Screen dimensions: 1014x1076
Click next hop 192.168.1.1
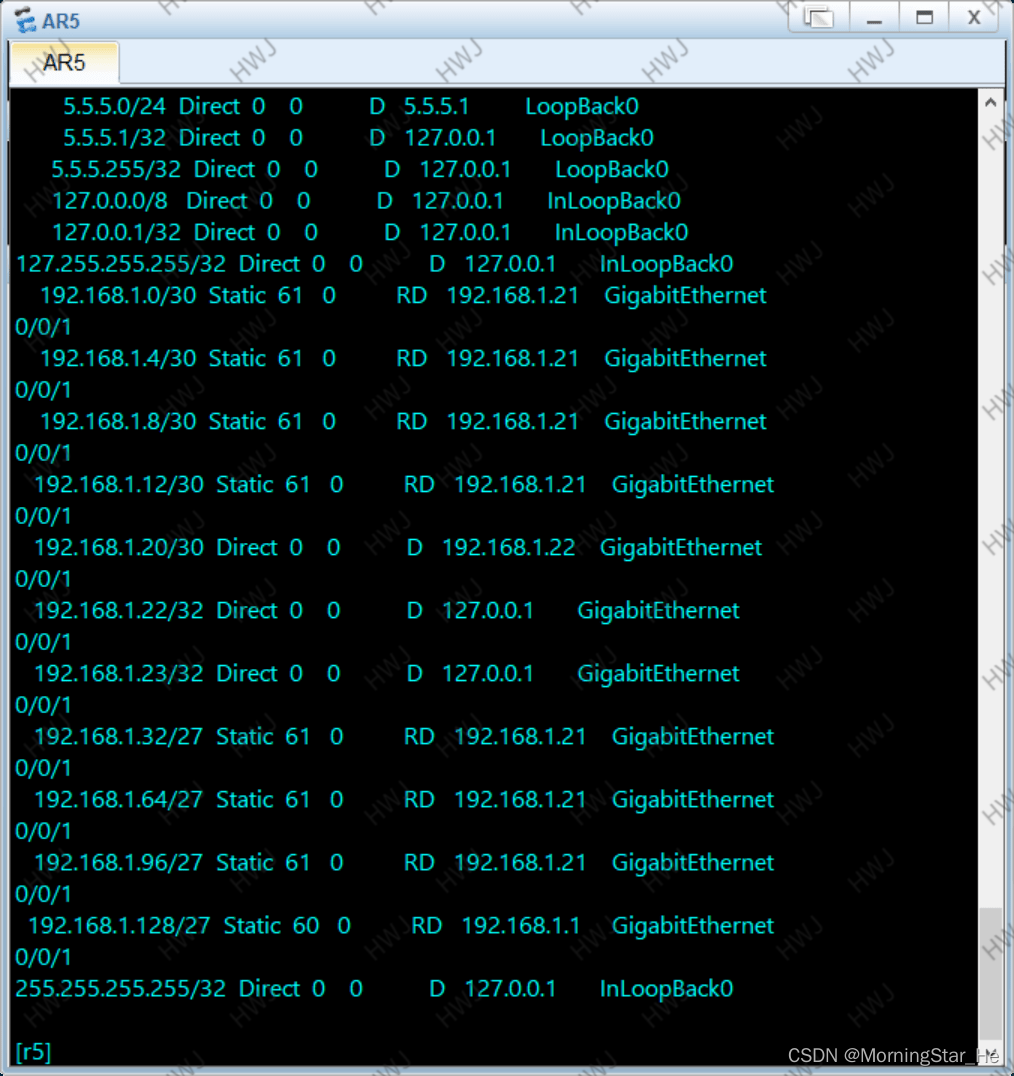coord(521,926)
